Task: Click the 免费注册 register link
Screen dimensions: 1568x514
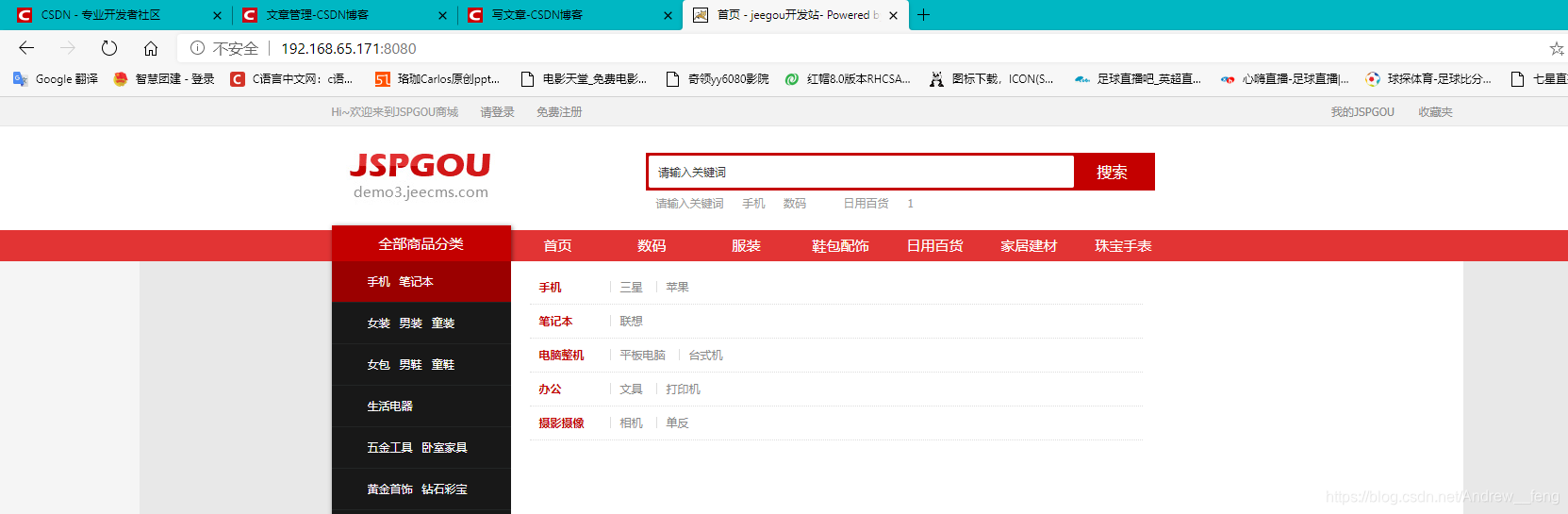Action: [x=559, y=112]
